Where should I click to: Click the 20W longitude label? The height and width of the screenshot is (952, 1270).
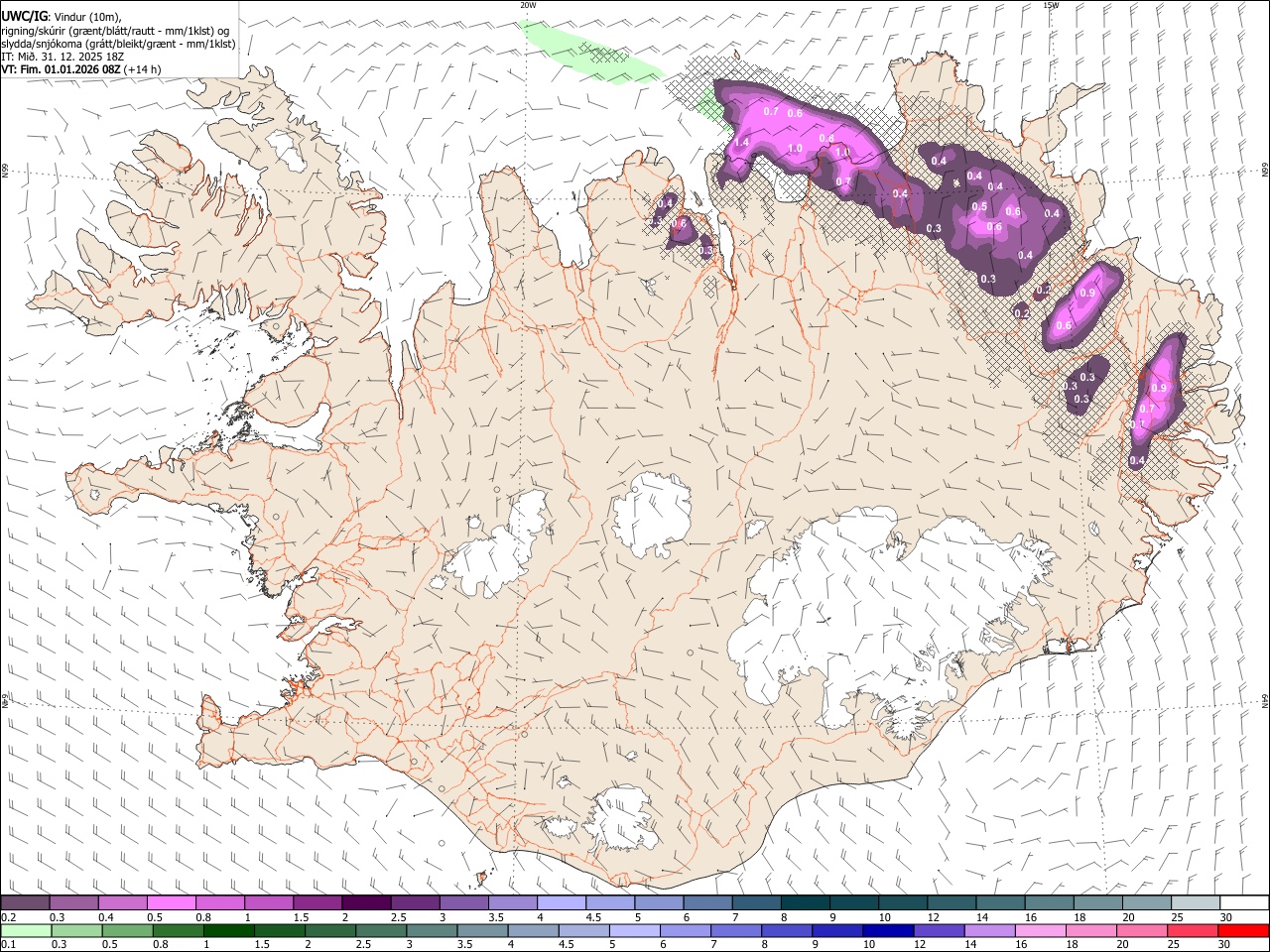tap(528, 5)
